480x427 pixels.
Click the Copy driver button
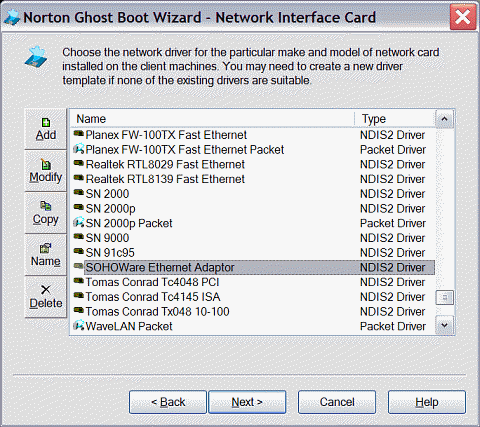(46, 213)
